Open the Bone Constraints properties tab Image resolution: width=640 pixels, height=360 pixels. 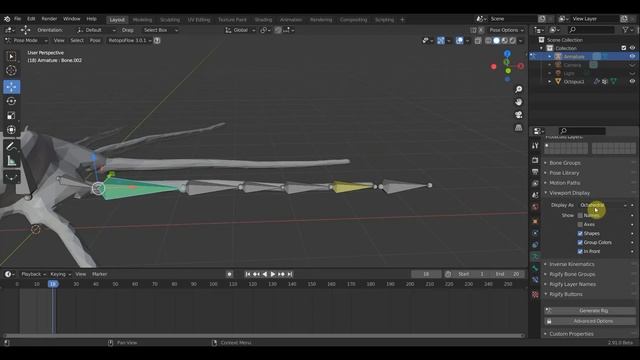(535, 280)
